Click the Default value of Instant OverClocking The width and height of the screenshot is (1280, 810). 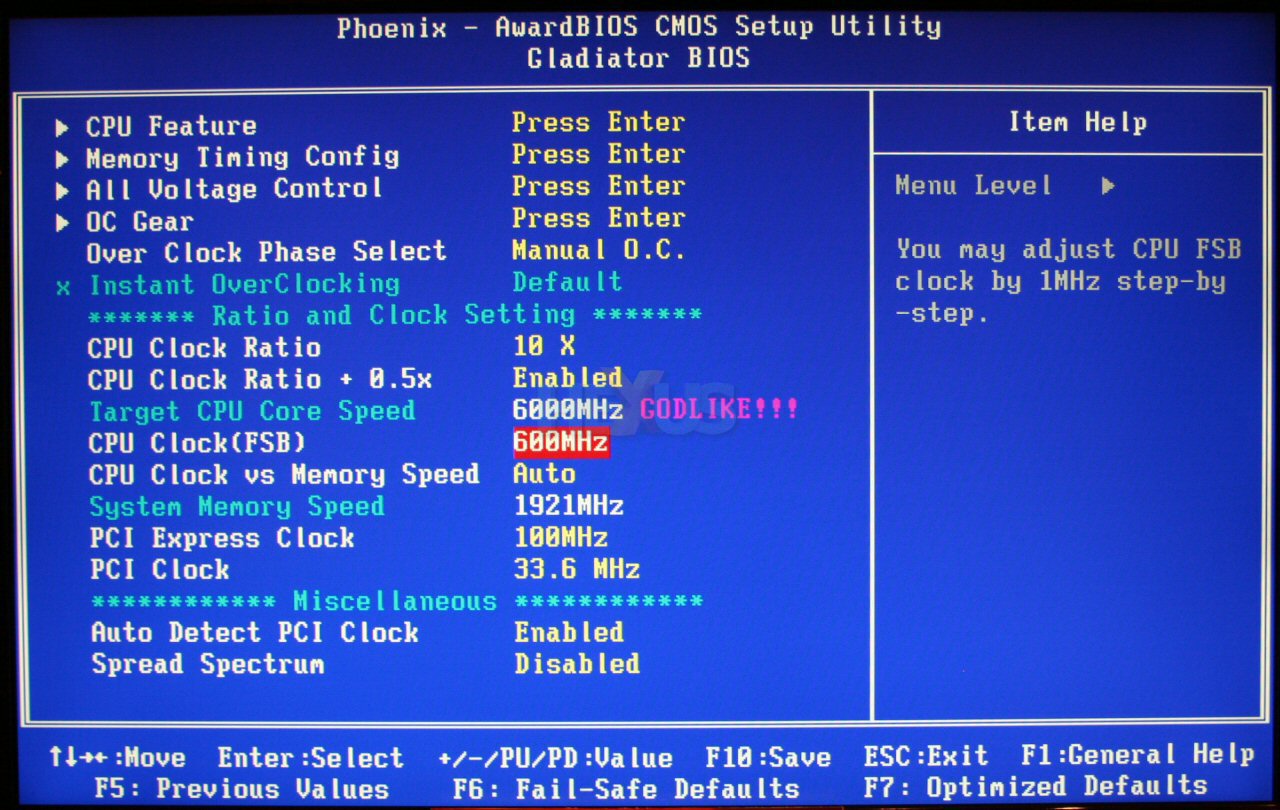567,283
